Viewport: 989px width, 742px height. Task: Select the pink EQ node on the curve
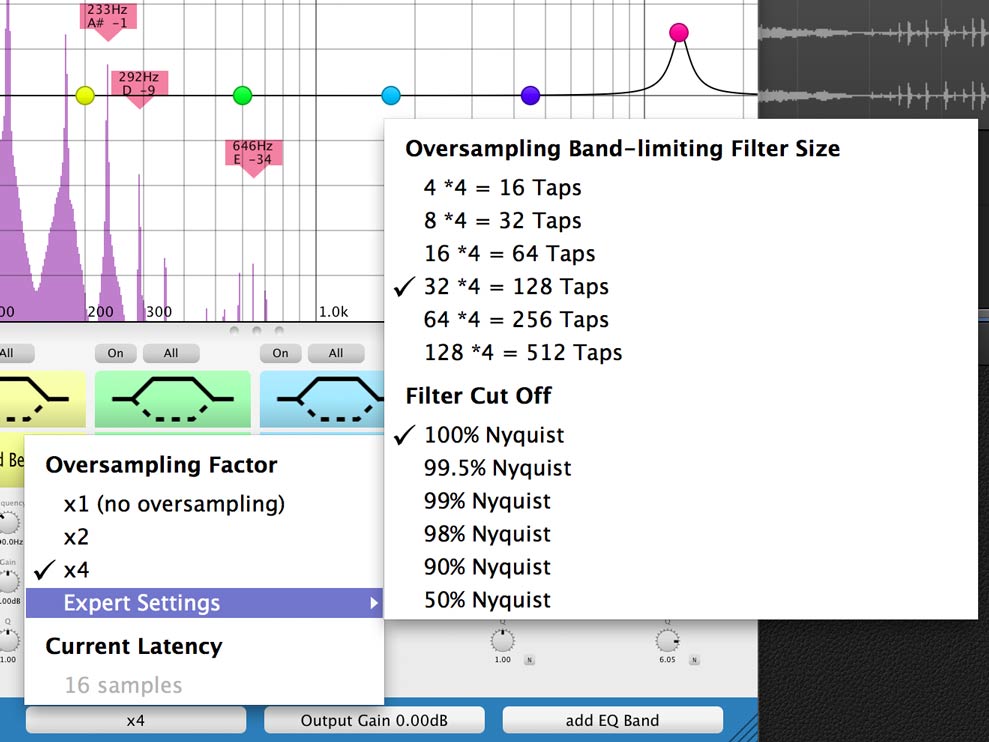[x=679, y=31]
